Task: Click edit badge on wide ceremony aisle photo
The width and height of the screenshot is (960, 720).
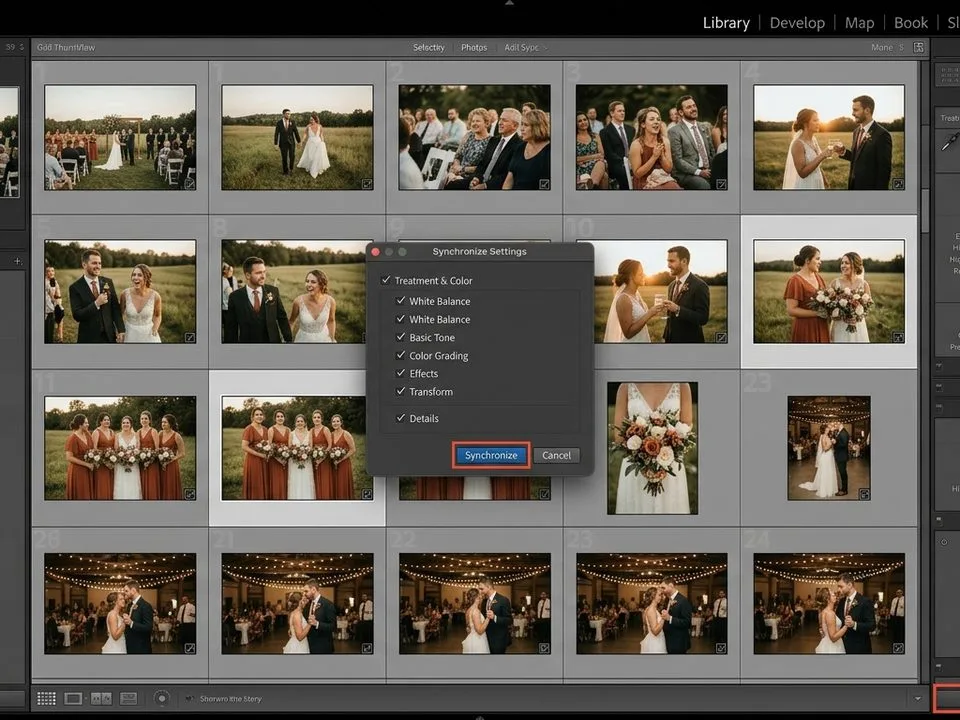Action: point(190,183)
